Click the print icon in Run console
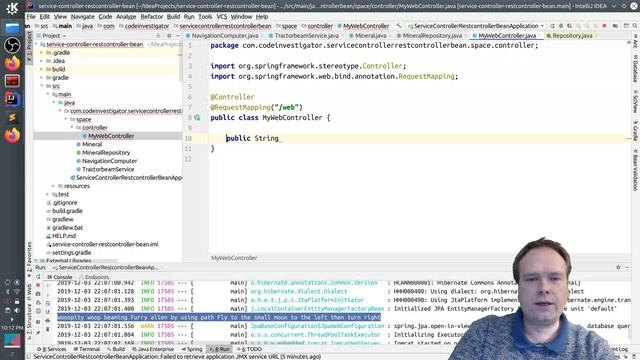 tap(48, 320)
